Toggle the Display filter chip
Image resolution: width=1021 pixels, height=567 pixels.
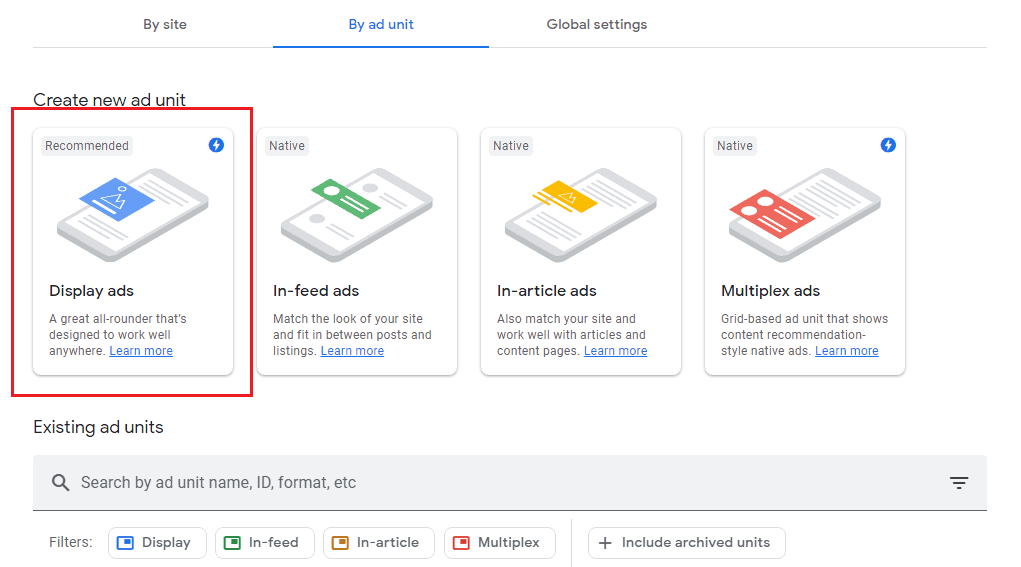tap(157, 543)
